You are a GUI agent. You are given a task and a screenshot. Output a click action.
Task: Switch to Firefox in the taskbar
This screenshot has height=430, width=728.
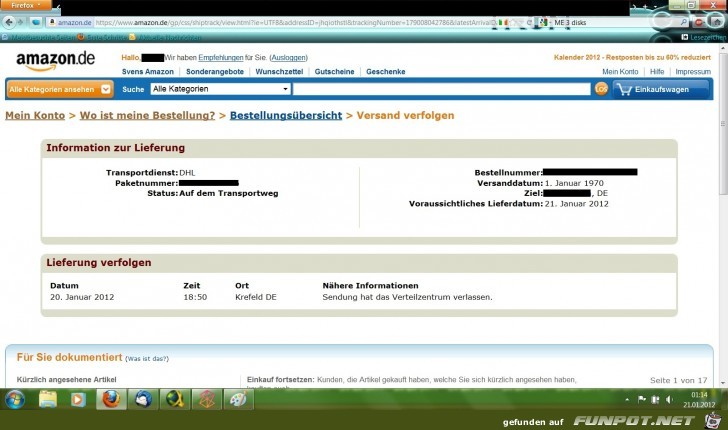click(111, 399)
